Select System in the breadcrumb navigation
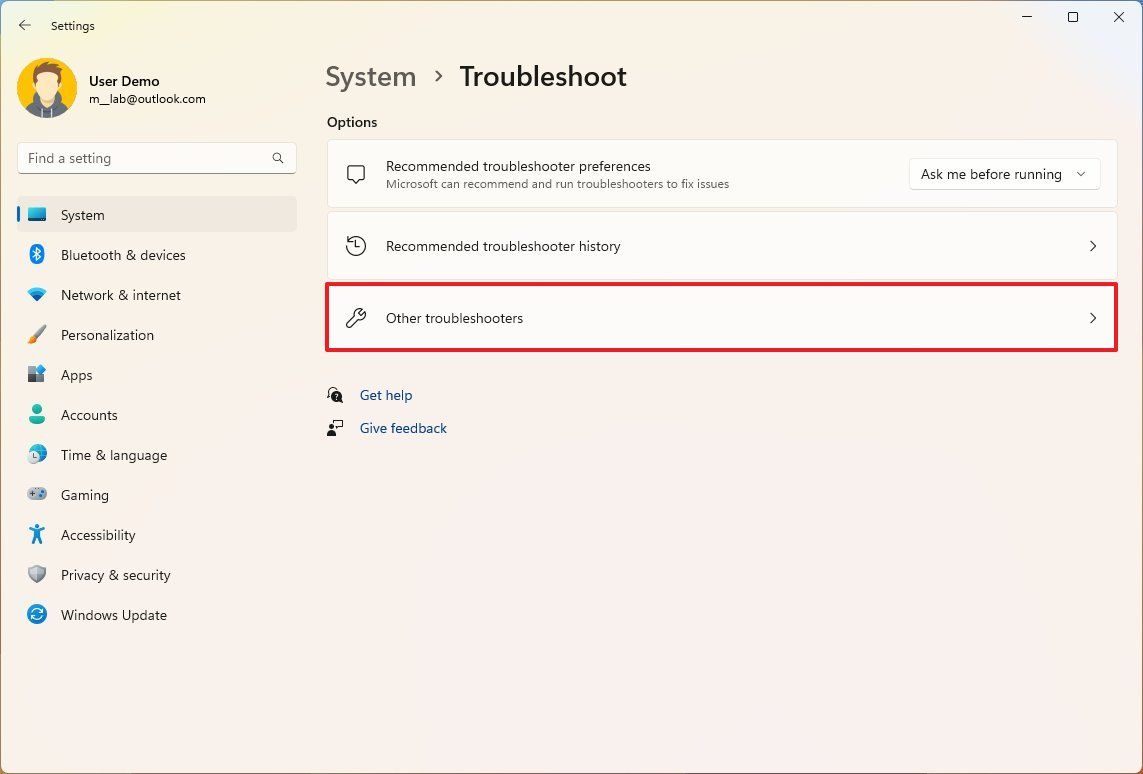The image size is (1143, 774). point(370,76)
